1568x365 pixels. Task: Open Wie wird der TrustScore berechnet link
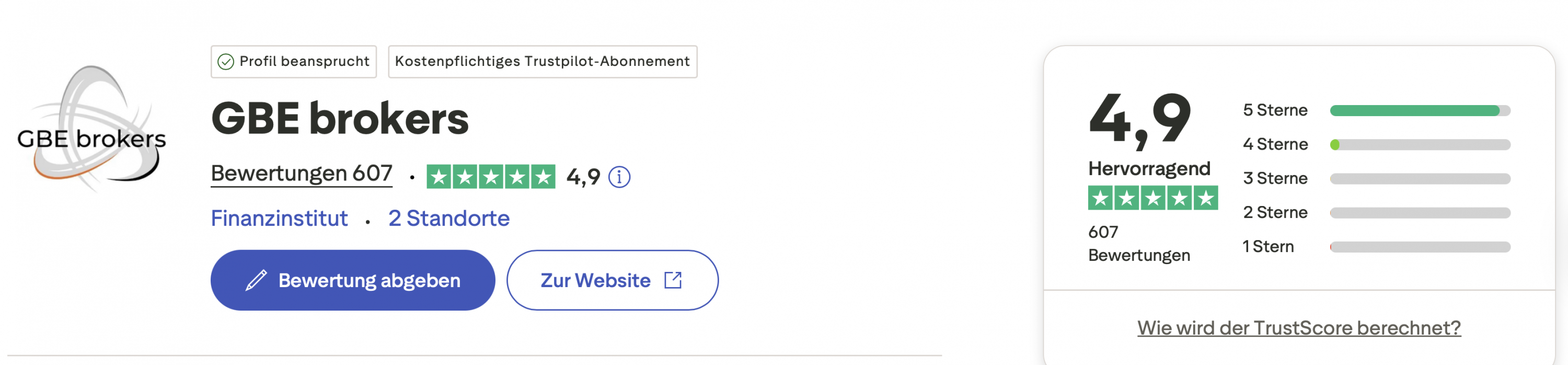point(1298,328)
